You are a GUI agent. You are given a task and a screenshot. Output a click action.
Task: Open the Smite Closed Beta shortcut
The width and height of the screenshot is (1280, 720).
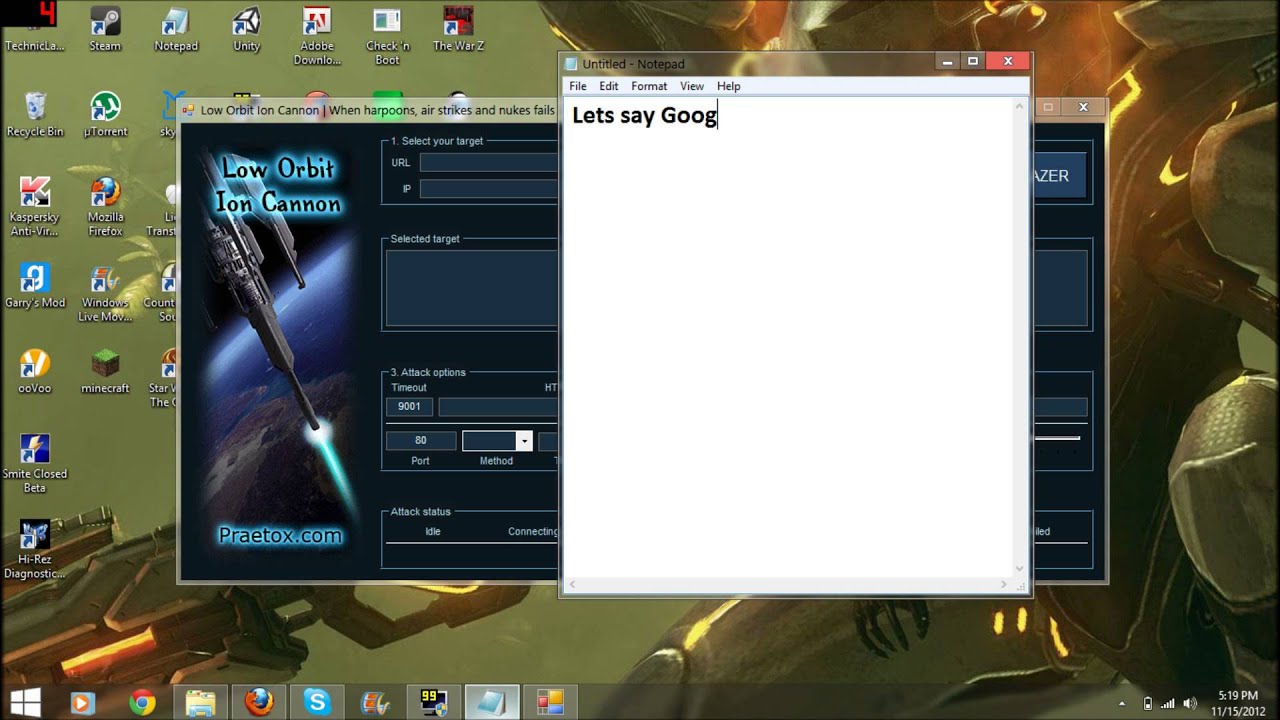[x=35, y=463]
